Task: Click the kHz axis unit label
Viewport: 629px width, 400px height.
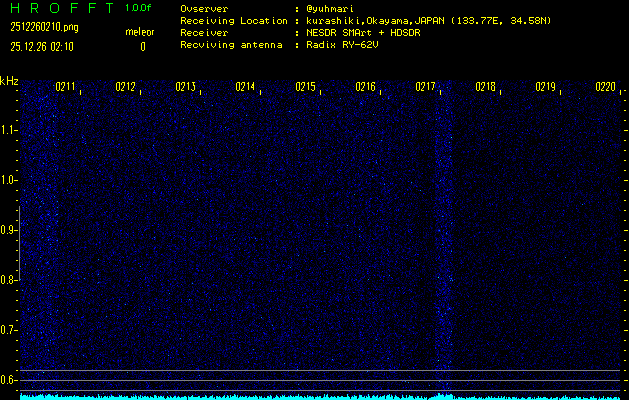Action: click(x=9, y=81)
